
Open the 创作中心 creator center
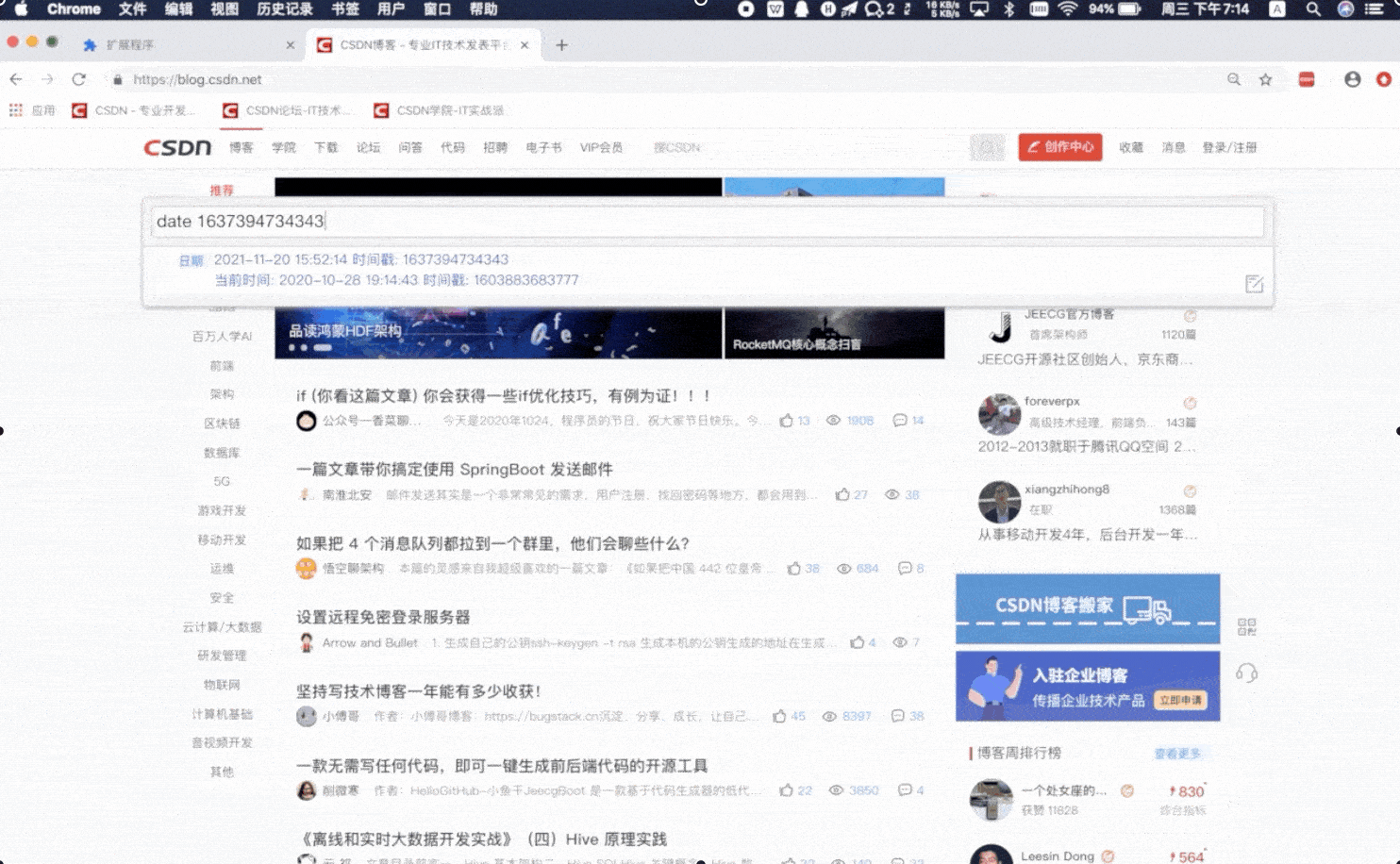(1059, 147)
